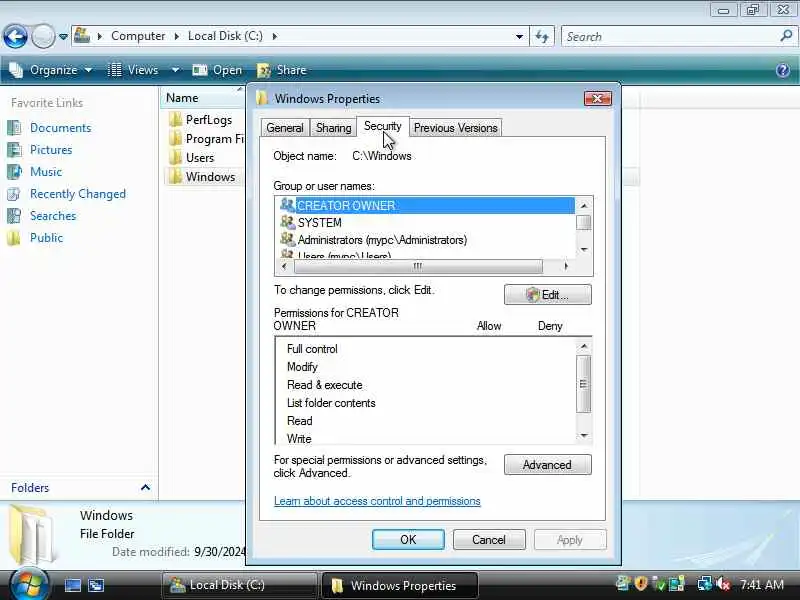Click the Advanced button
800x600 pixels.
tap(547, 465)
